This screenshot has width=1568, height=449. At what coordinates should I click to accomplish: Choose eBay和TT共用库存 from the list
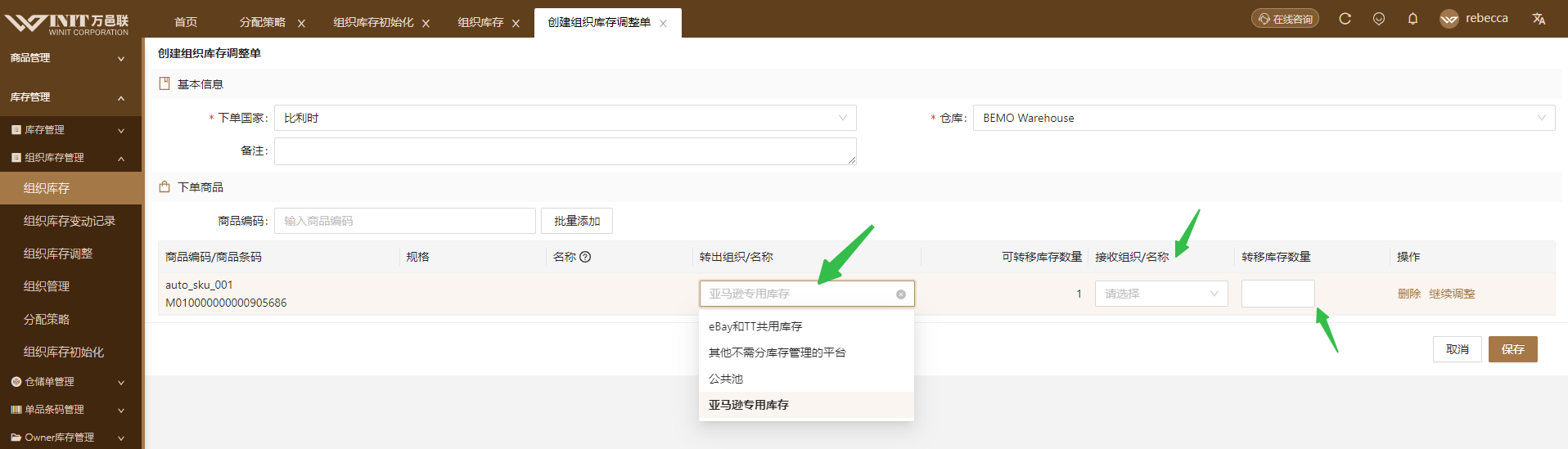point(806,326)
